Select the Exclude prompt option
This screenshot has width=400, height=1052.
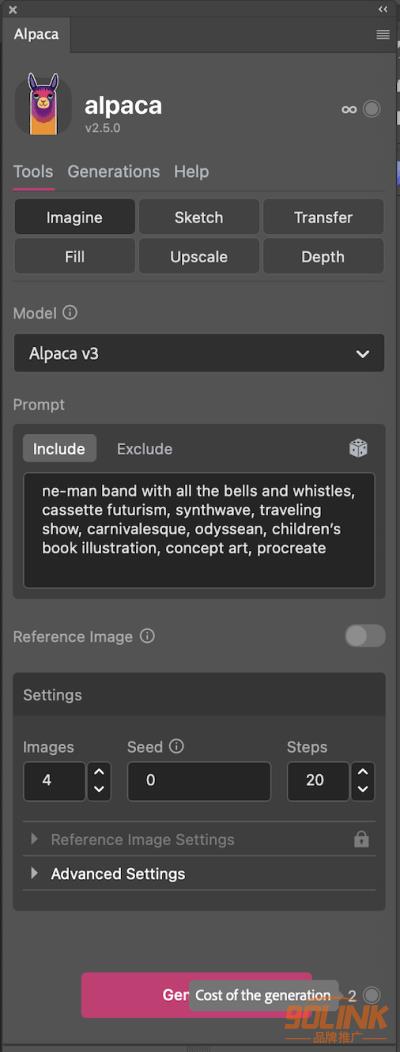pyautogui.click(x=144, y=449)
